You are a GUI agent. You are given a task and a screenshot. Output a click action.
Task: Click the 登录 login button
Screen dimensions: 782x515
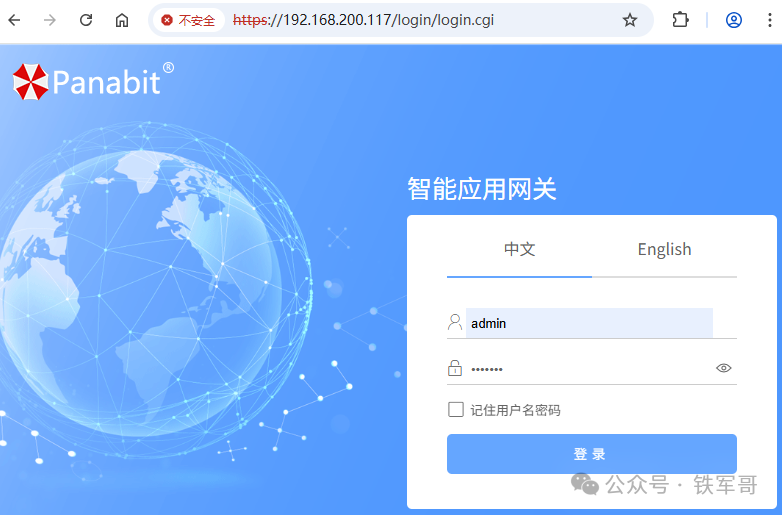click(591, 454)
